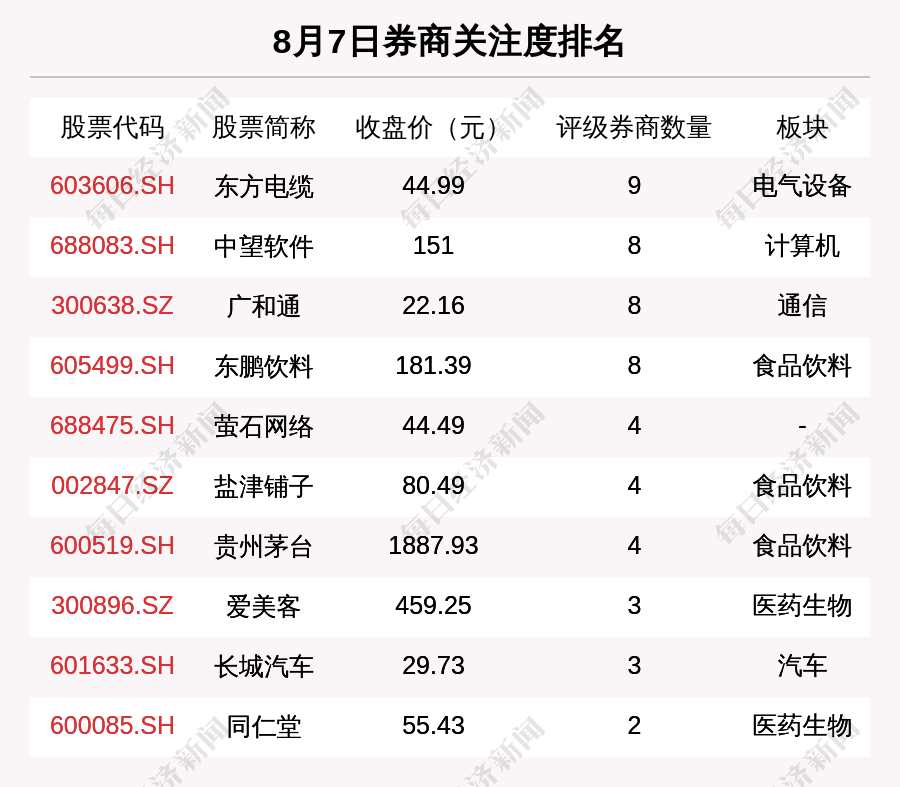Click closing price 22.16

coord(433,305)
